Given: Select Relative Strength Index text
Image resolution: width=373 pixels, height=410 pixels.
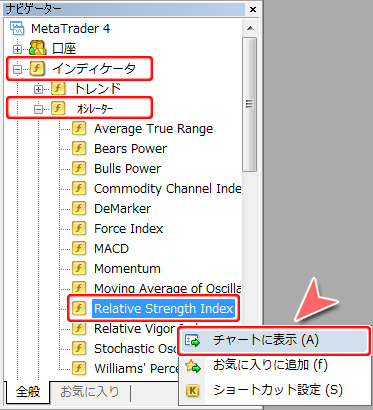Looking at the screenshot, I should pyautogui.click(x=163, y=308).
